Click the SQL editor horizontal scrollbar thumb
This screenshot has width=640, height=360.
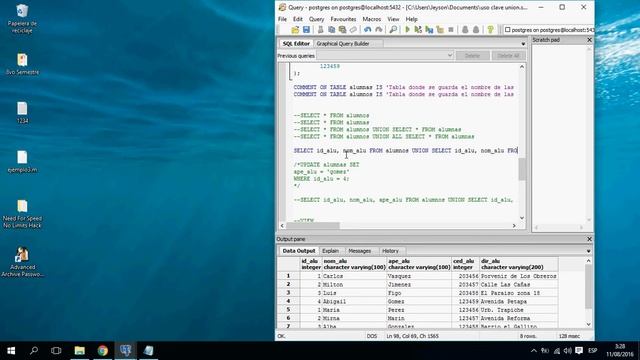(313, 226)
